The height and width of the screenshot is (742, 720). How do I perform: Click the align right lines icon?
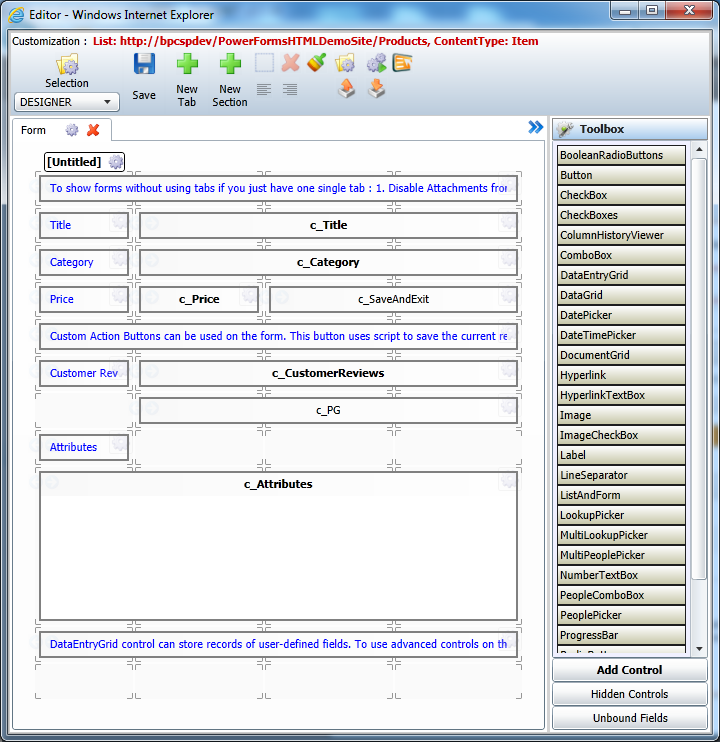click(x=290, y=89)
